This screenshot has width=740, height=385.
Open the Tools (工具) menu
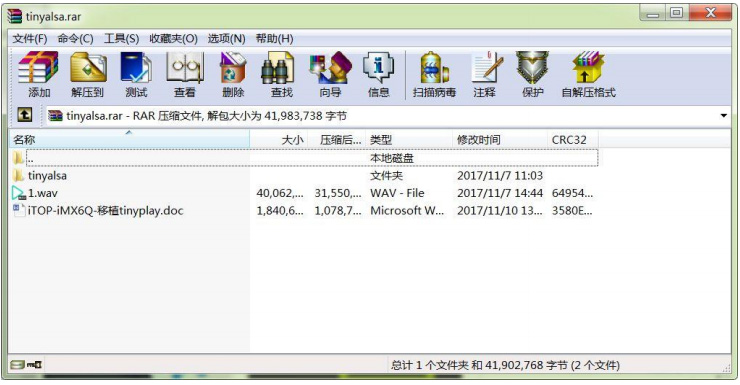tap(121, 39)
